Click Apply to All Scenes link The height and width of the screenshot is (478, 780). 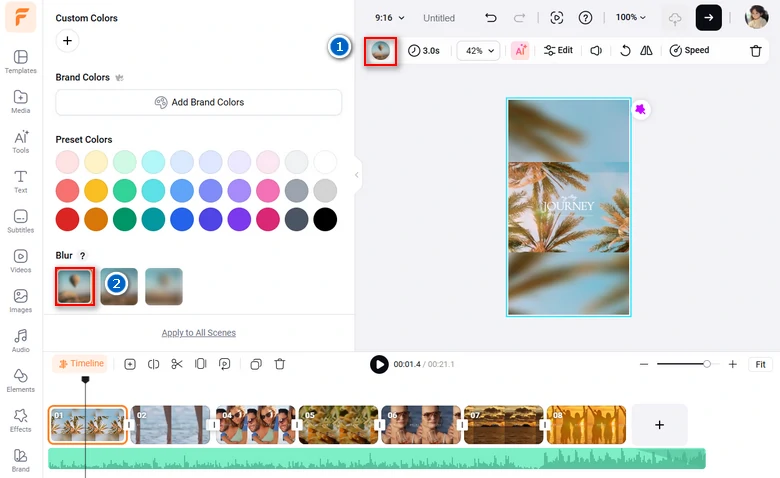coord(199,332)
